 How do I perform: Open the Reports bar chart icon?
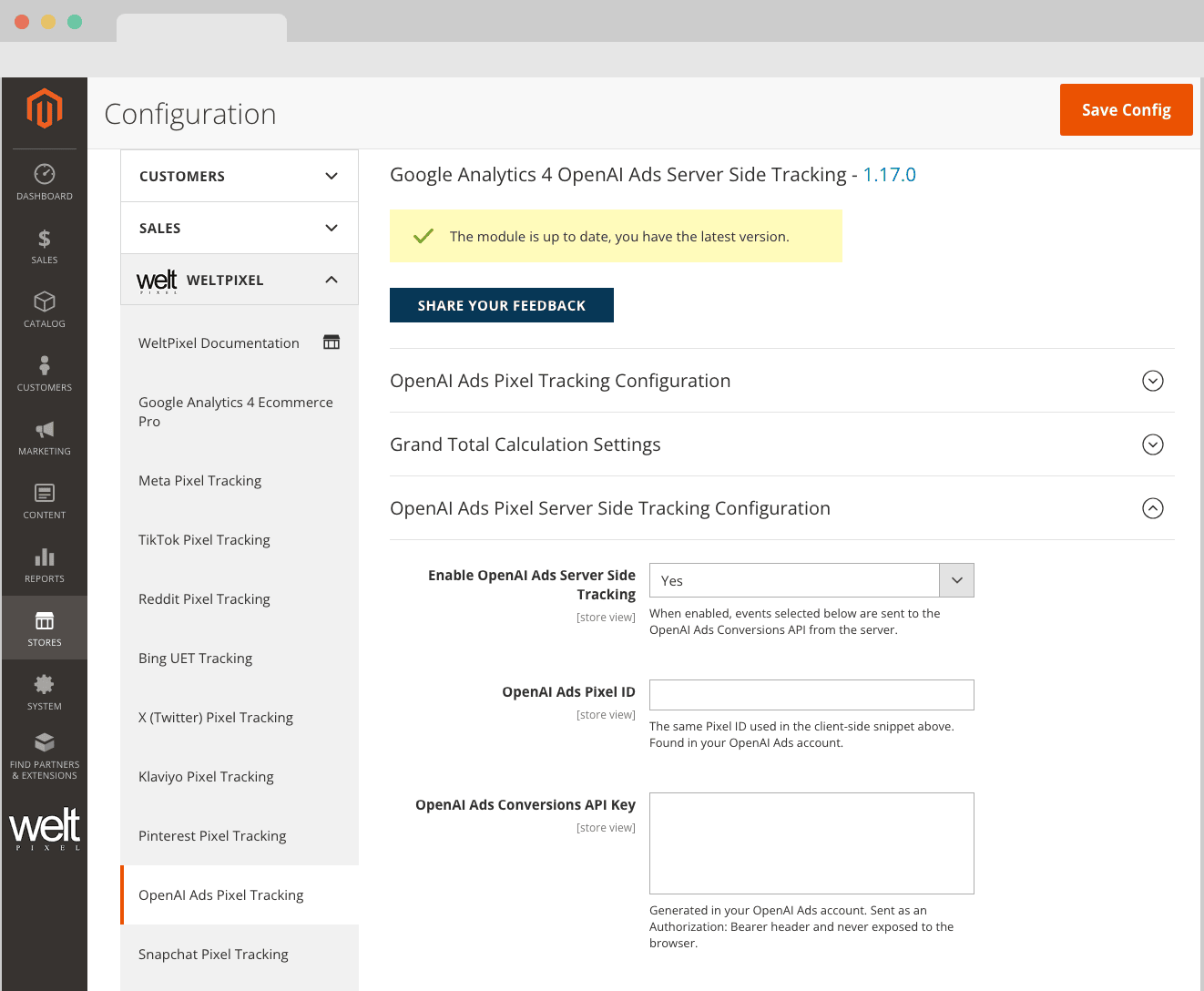click(45, 557)
